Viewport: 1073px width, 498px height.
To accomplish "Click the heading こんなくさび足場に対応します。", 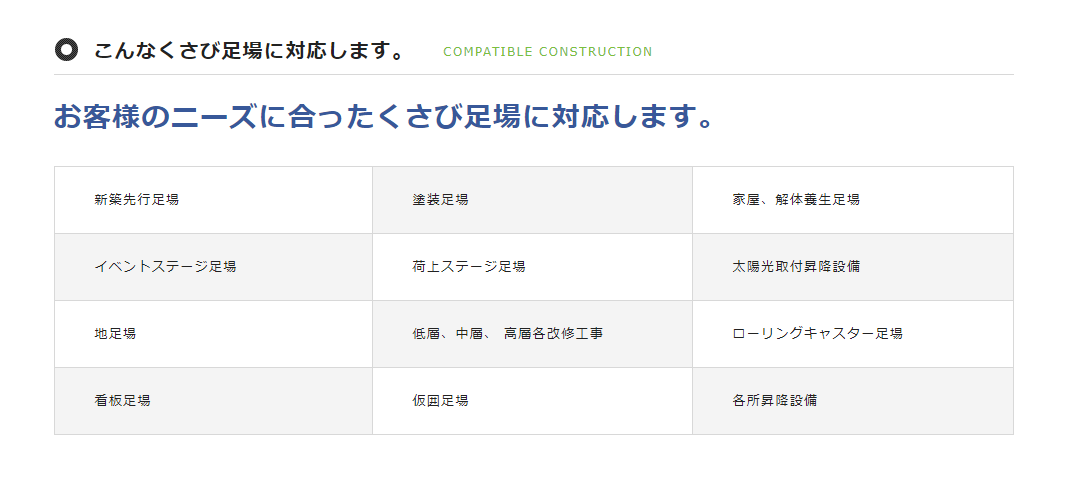I will [250, 51].
